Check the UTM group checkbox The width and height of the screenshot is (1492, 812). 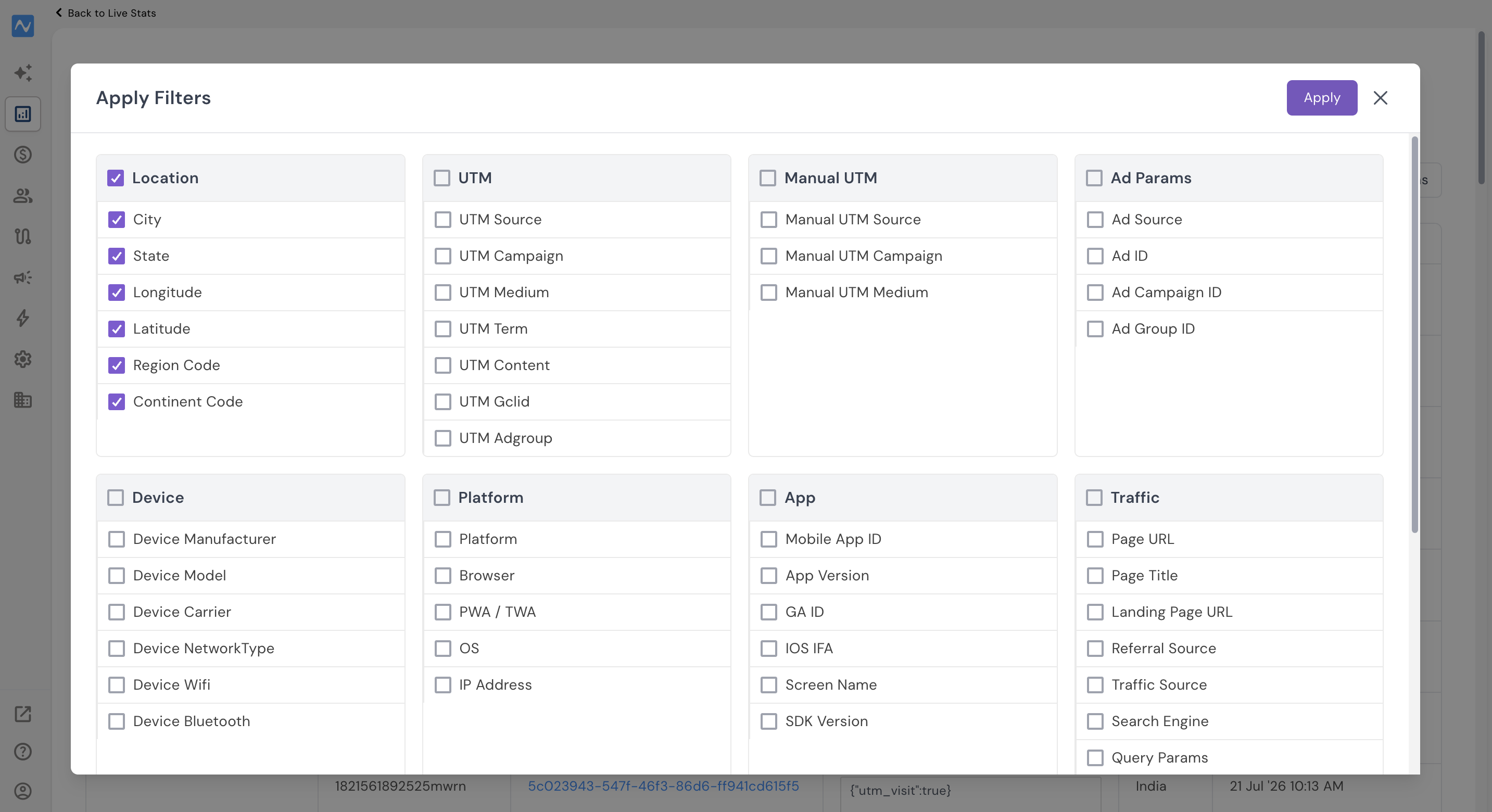pos(442,178)
